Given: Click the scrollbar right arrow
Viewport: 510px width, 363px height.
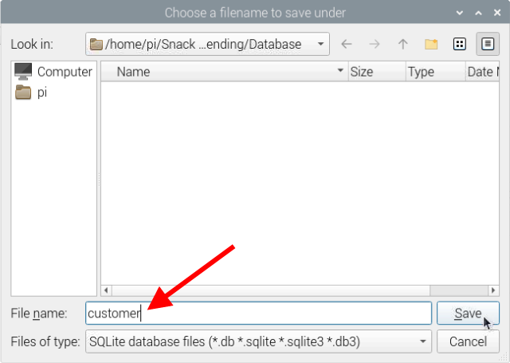Looking at the screenshot, I should click(x=493, y=290).
